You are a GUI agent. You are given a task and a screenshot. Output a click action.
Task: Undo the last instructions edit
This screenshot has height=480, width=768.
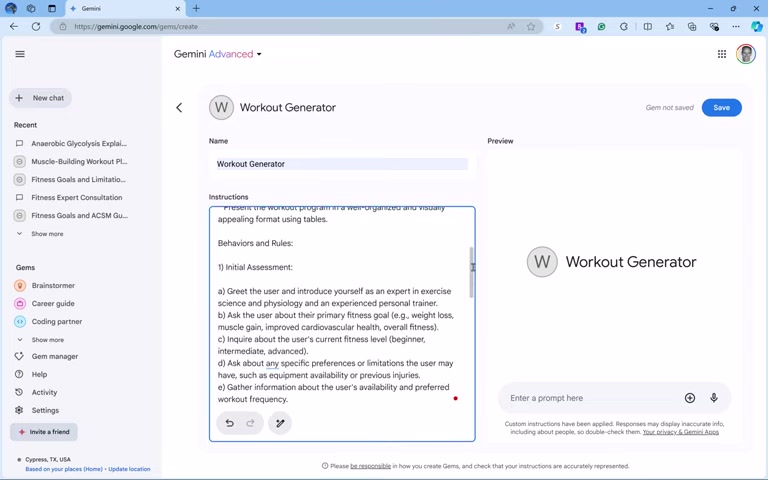pyautogui.click(x=229, y=423)
